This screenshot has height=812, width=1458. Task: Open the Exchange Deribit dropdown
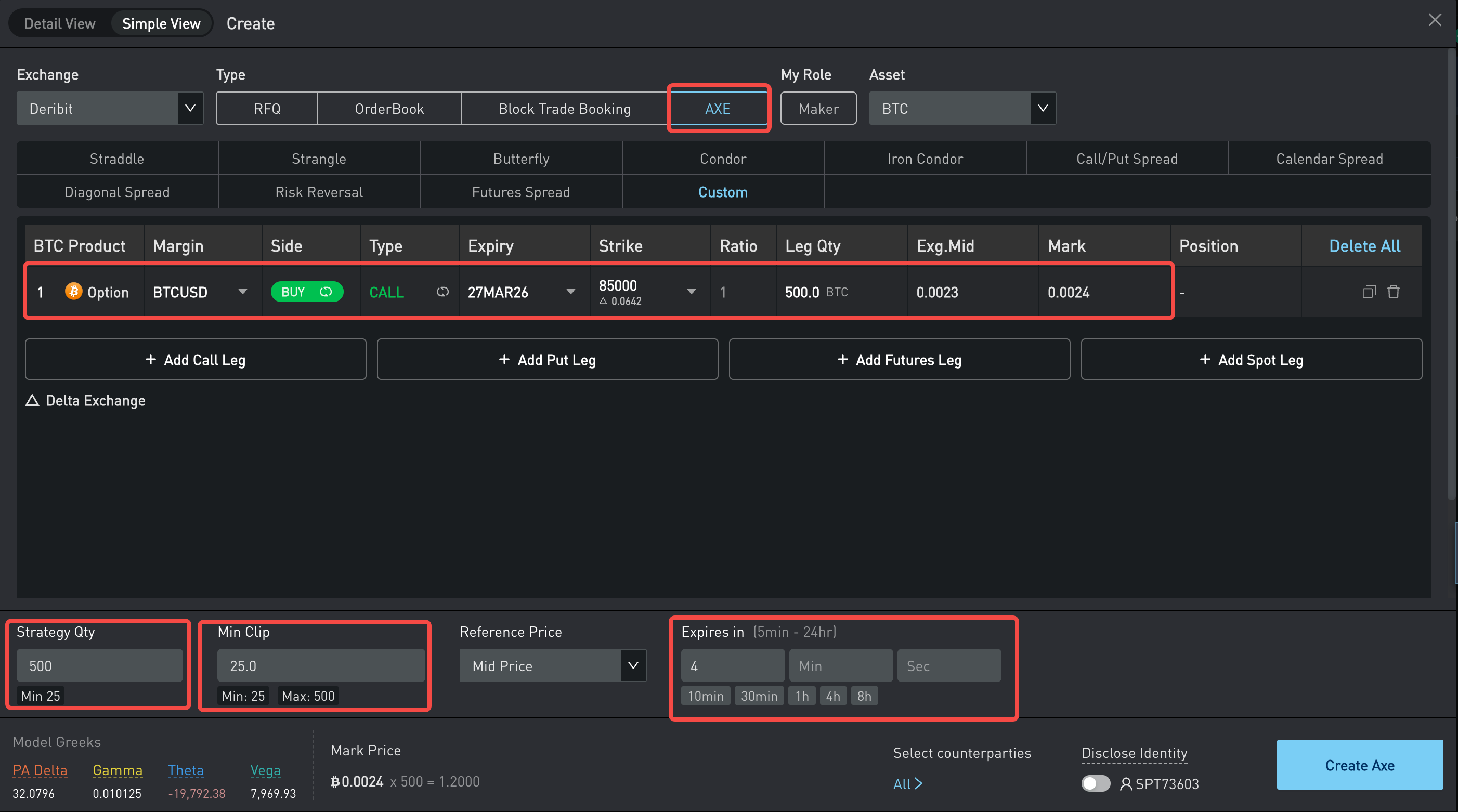click(x=190, y=108)
